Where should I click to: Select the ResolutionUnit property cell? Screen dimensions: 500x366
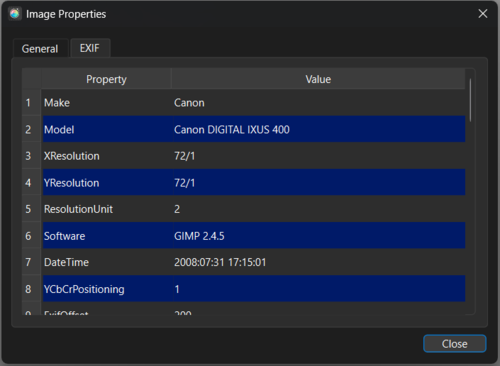click(107, 209)
